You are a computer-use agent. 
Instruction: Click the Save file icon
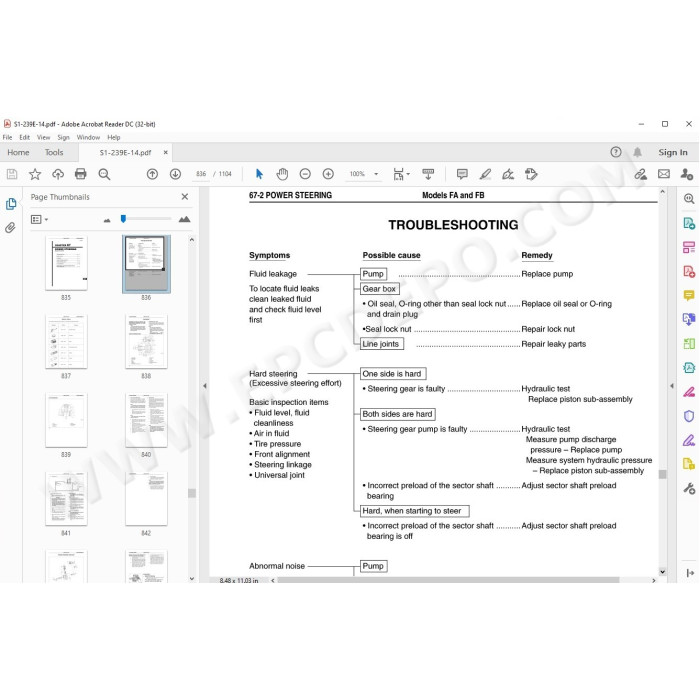12,174
